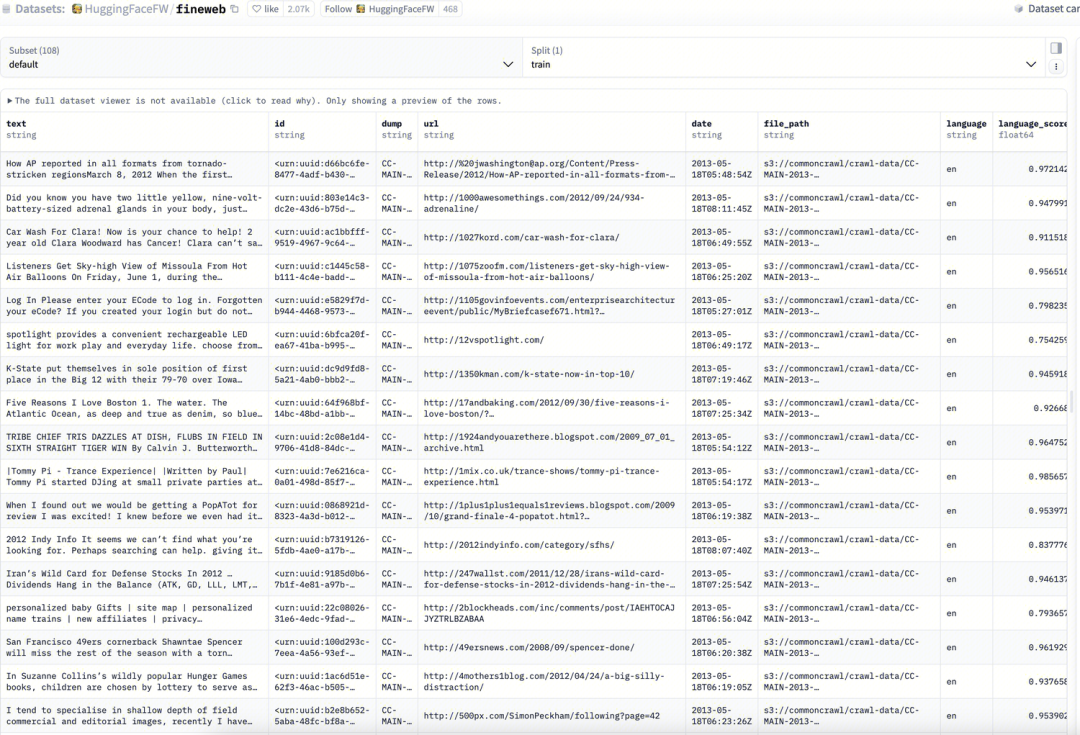Click the date cell 2013-05-18T07:19:46Z

pos(722,374)
